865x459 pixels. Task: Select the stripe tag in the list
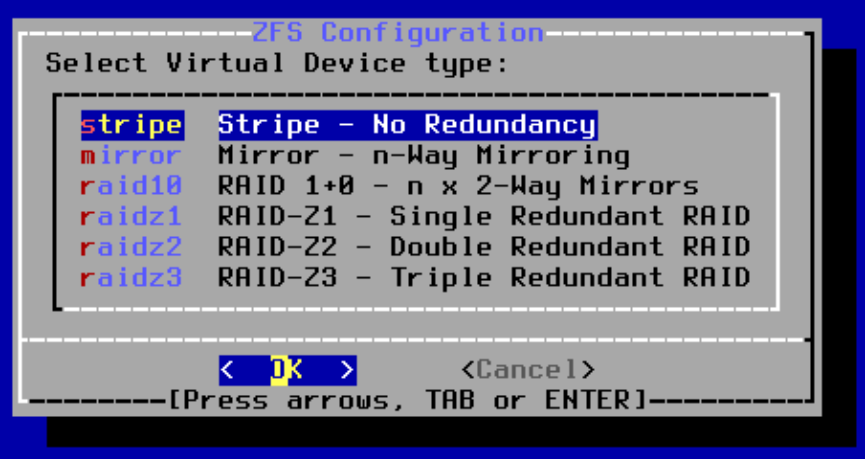coord(132,125)
